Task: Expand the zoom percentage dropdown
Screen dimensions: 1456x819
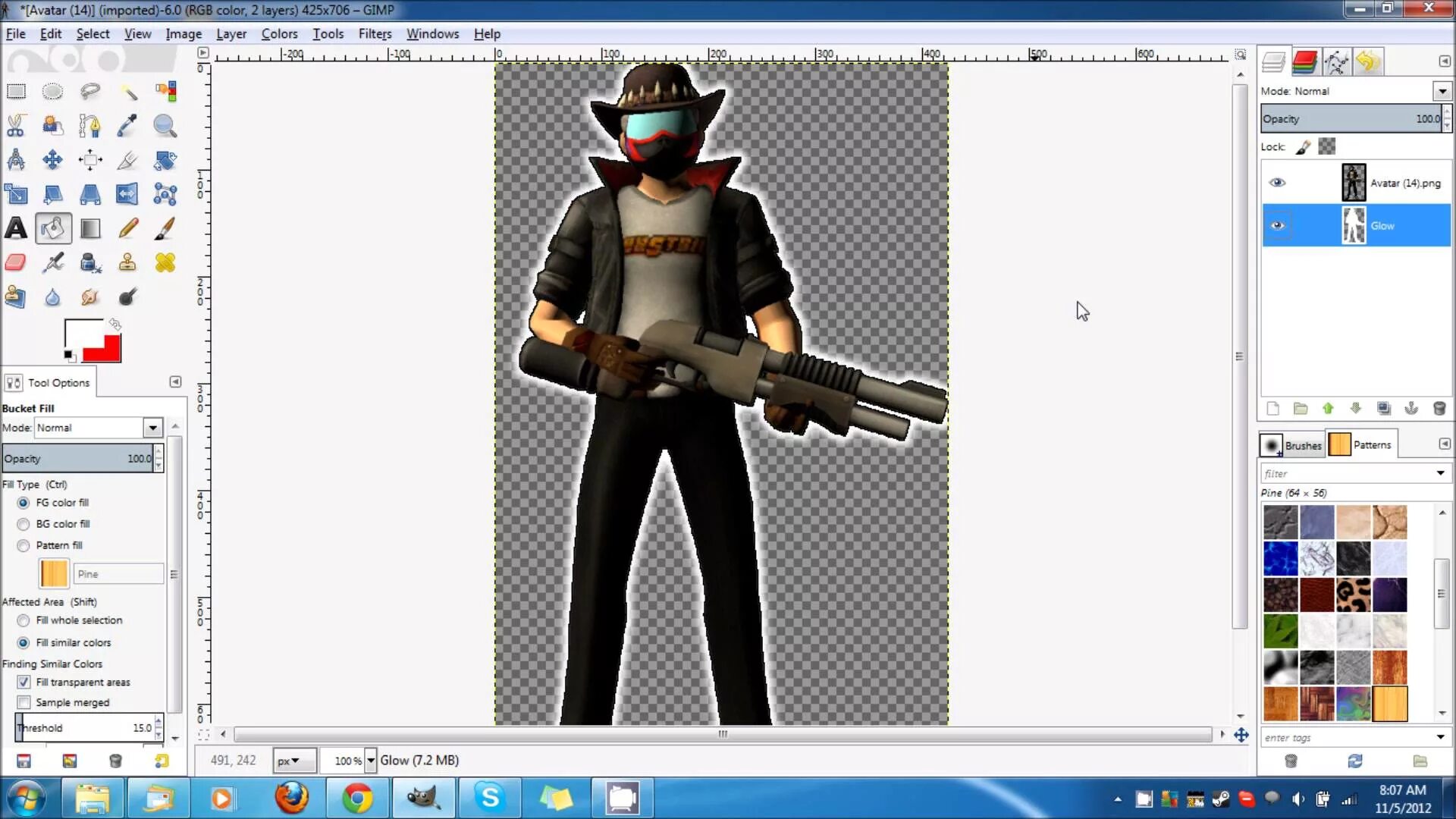Action: click(x=371, y=761)
